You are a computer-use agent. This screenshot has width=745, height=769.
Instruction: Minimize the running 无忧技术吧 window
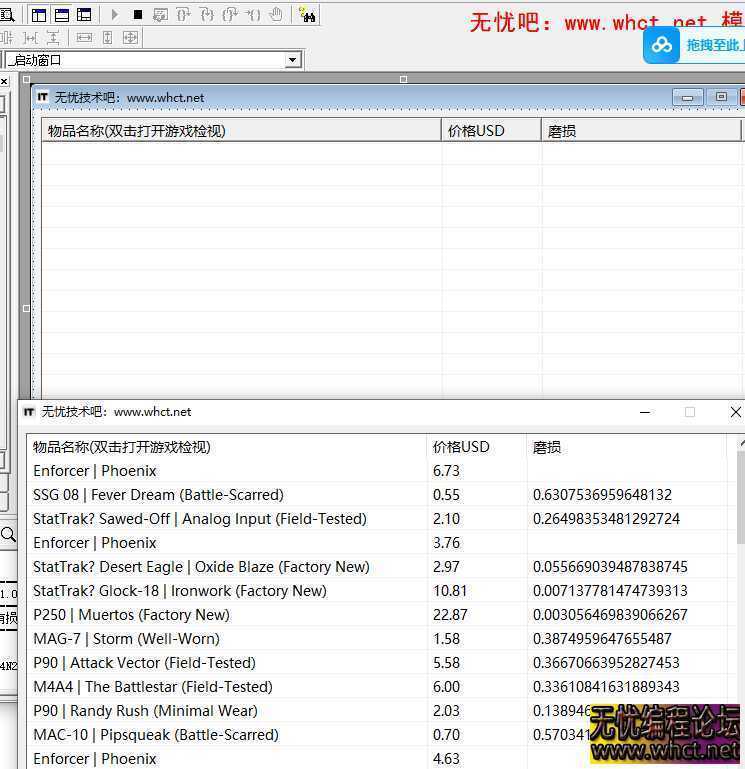(x=645, y=412)
